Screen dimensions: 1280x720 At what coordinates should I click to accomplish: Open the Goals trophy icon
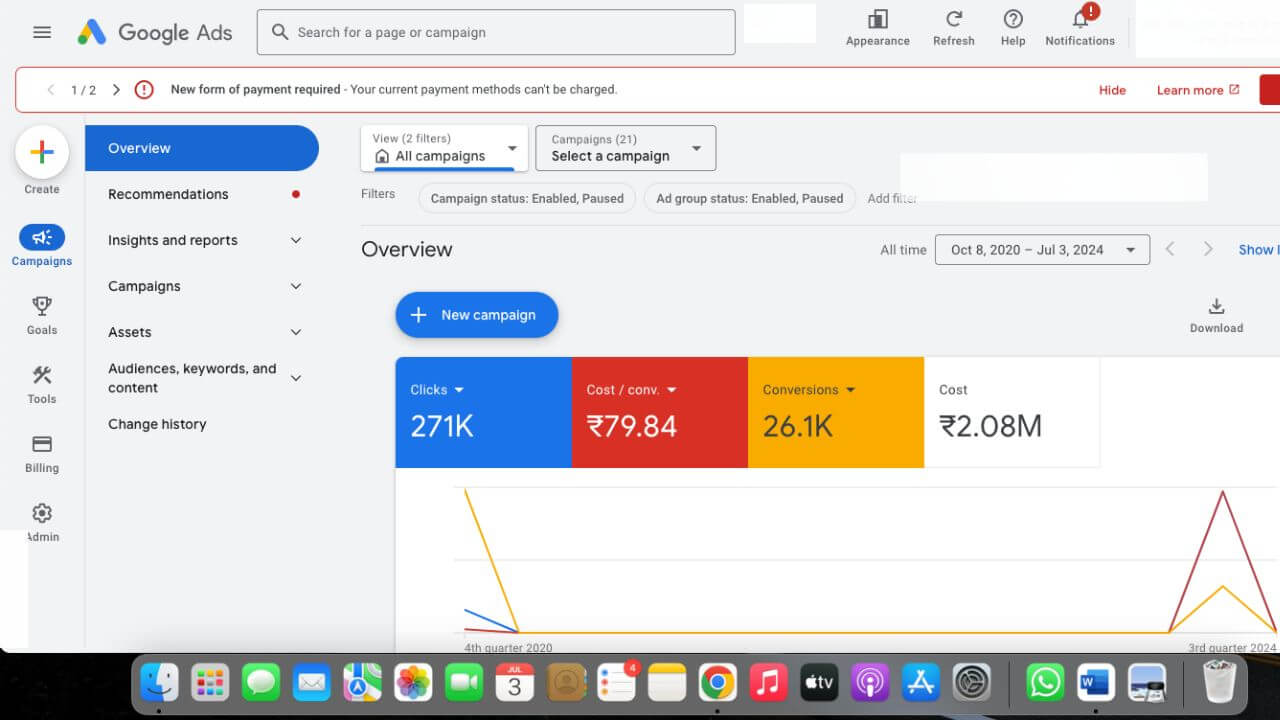pos(42,306)
